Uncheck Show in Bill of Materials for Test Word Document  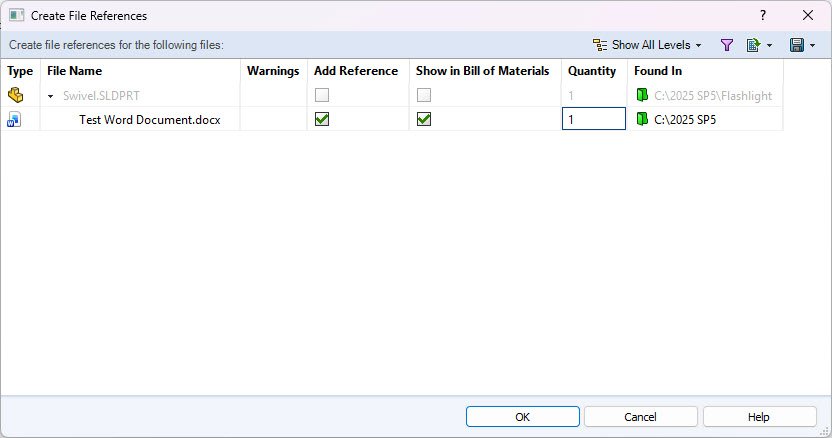point(423,119)
